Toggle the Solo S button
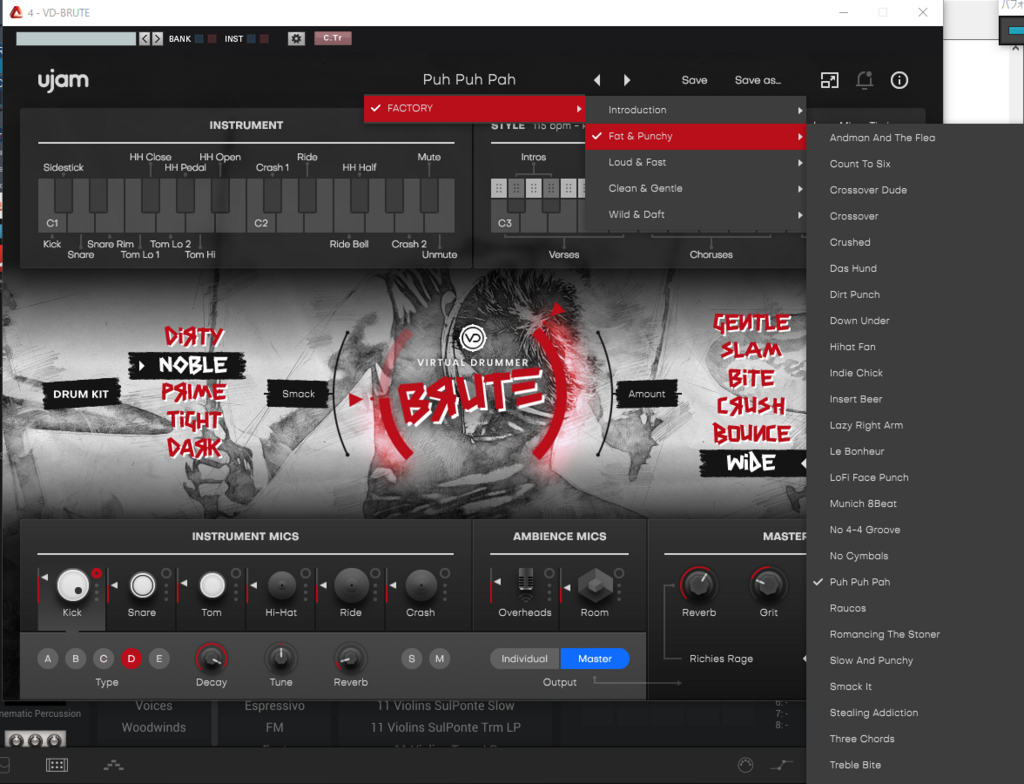The width and height of the screenshot is (1024, 784). 411,659
